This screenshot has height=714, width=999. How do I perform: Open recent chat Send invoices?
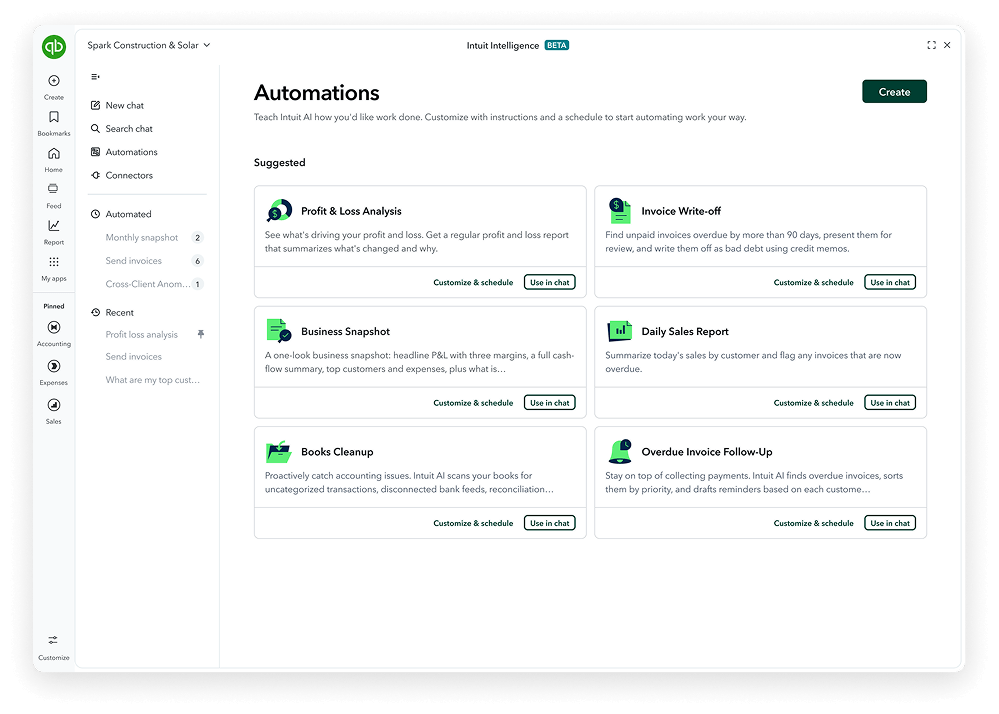[134, 357]
